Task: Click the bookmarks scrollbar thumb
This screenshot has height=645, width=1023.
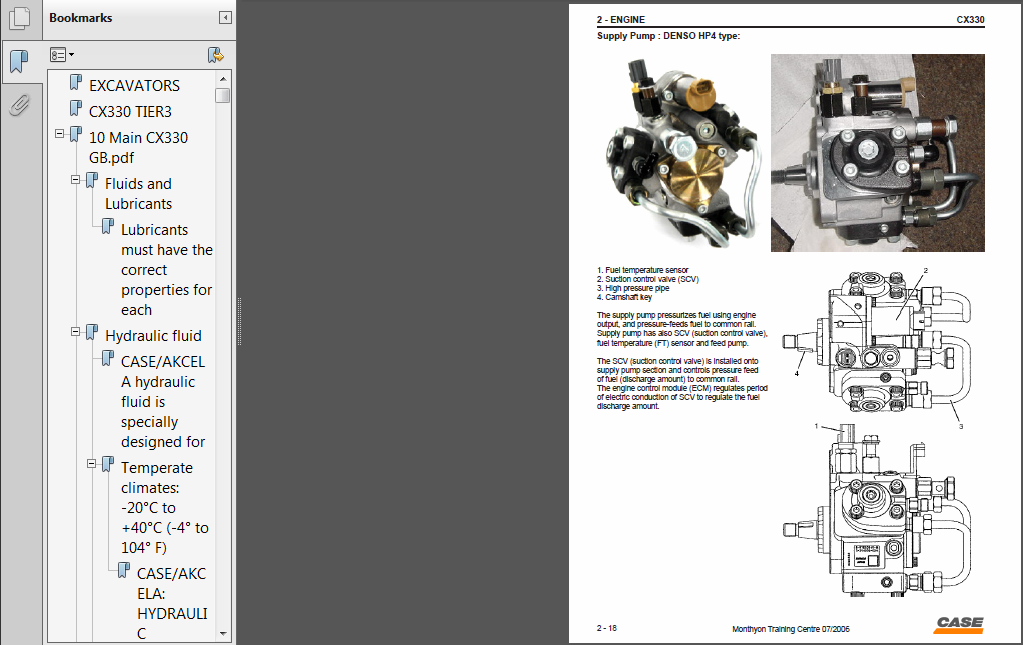Action: (x=223, y=95)
